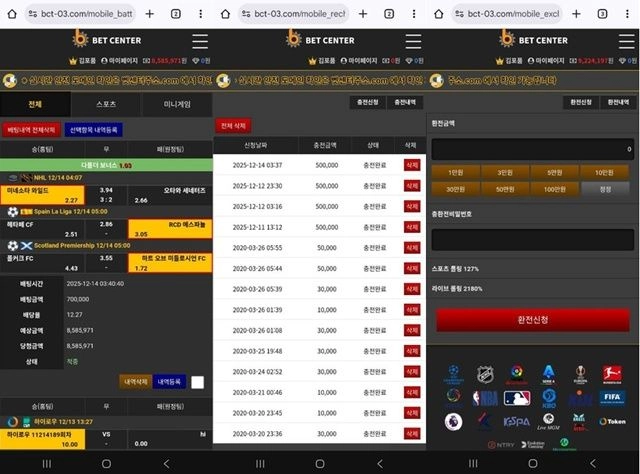This screenshot has width=640, height=474.
Task: Toggle the 미네소타 와일드 2.27 odds selection
Action: 42,195
